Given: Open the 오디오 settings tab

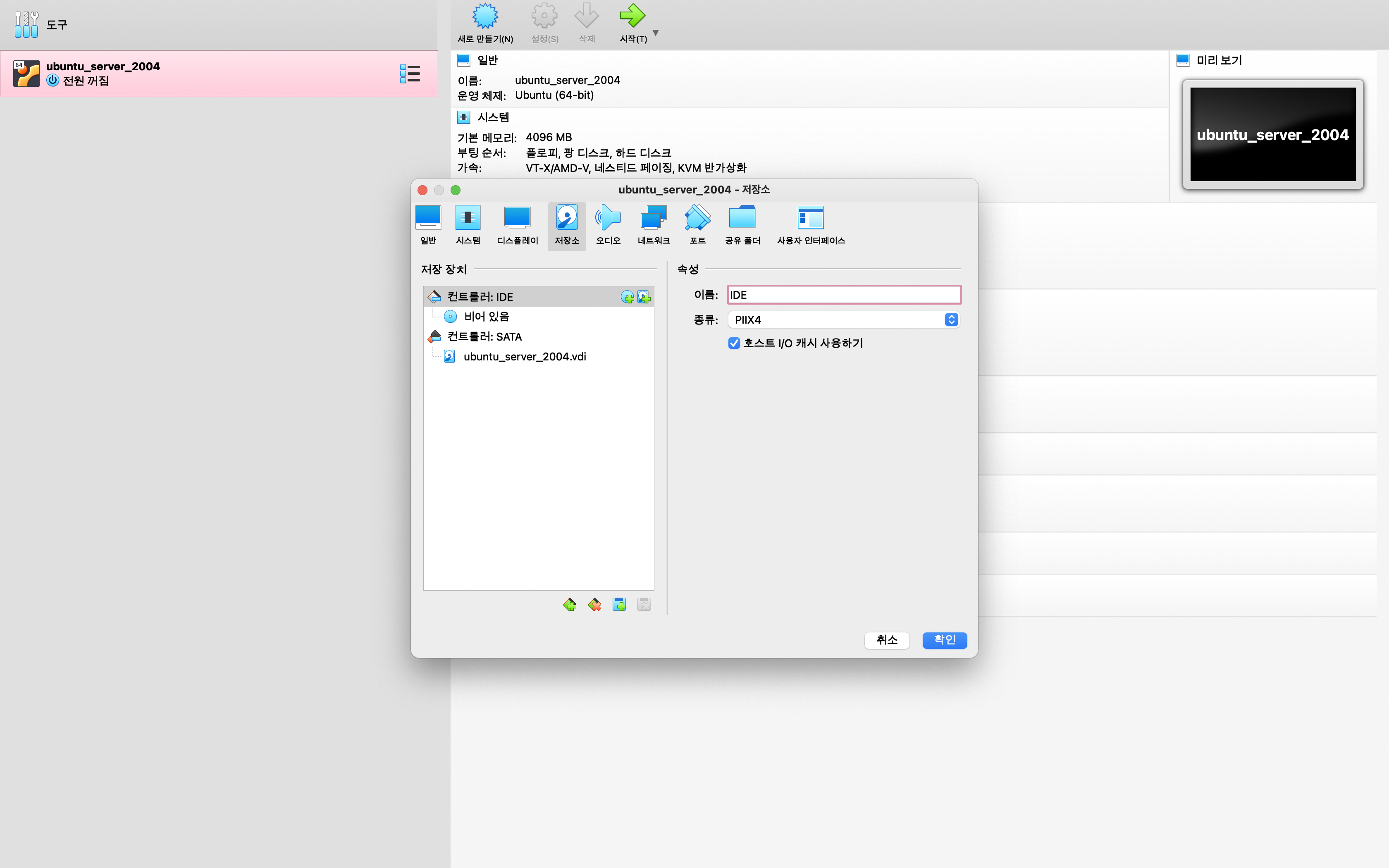Looking at the screenshot, I should tap(608, 225).
